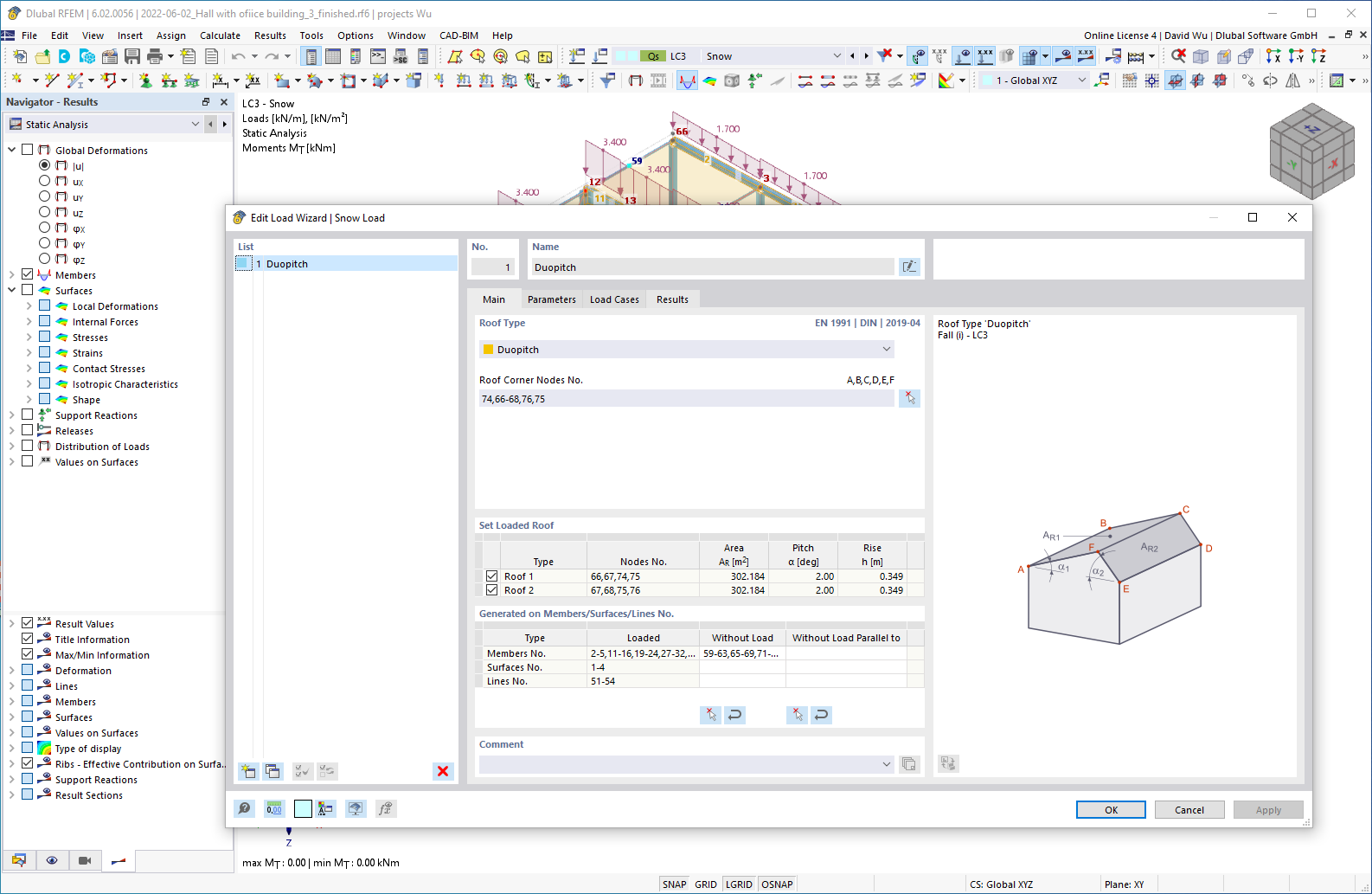This screenshot has height=894, width=1372.
Task: Toggle the Members results checkbox
Action: [x=28, y=274]
